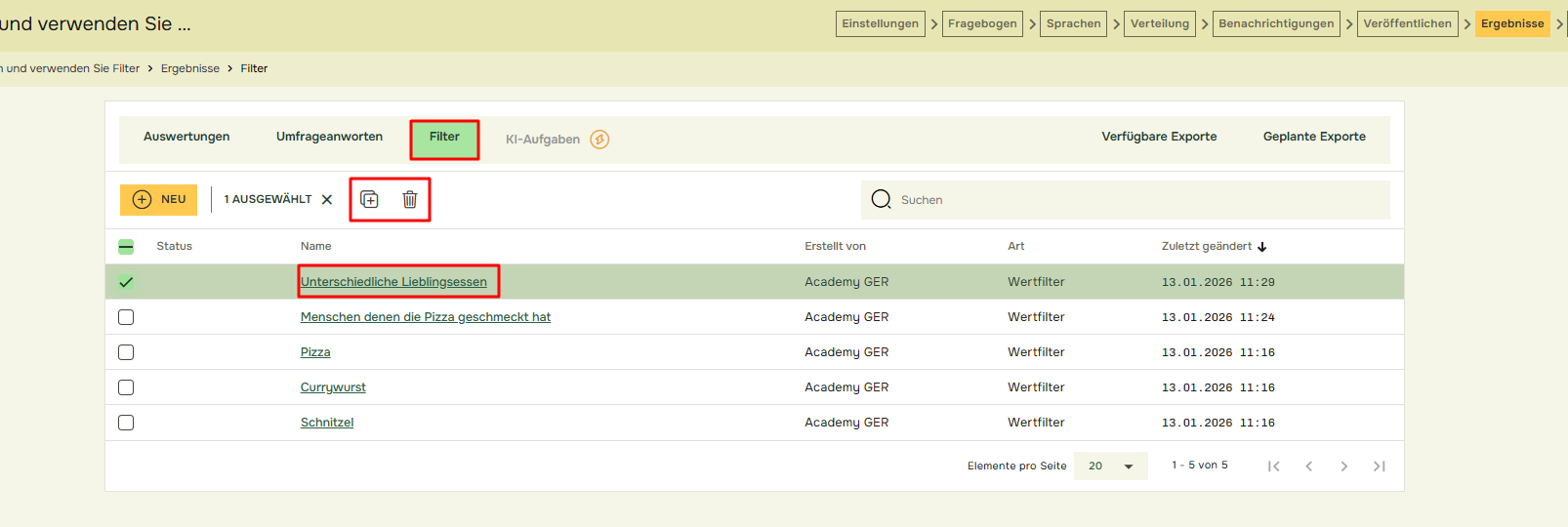Open the Schnitzel filter link
1568x527 pixels.
pos(327,423)
